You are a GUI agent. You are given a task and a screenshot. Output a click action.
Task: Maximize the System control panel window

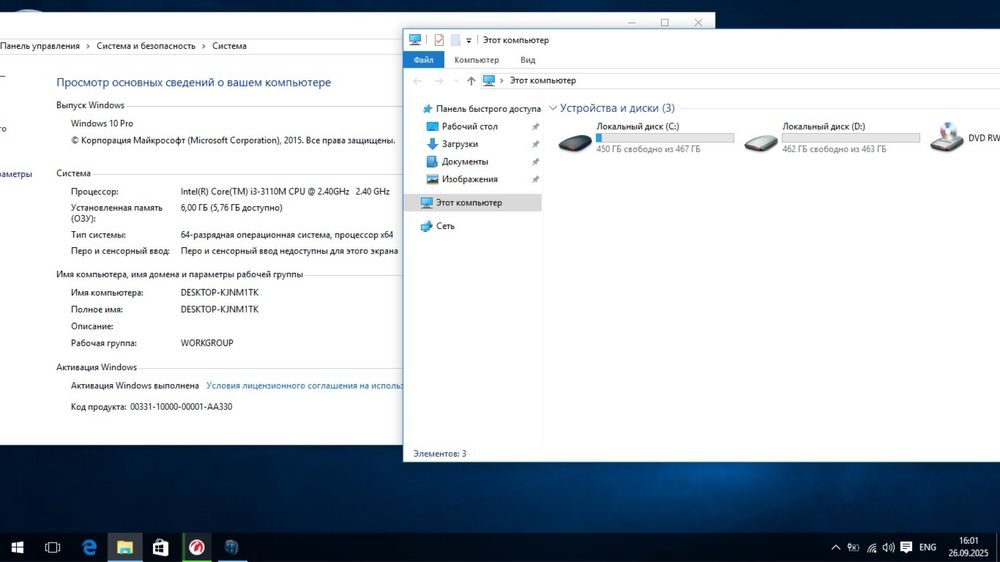[665, 22]
